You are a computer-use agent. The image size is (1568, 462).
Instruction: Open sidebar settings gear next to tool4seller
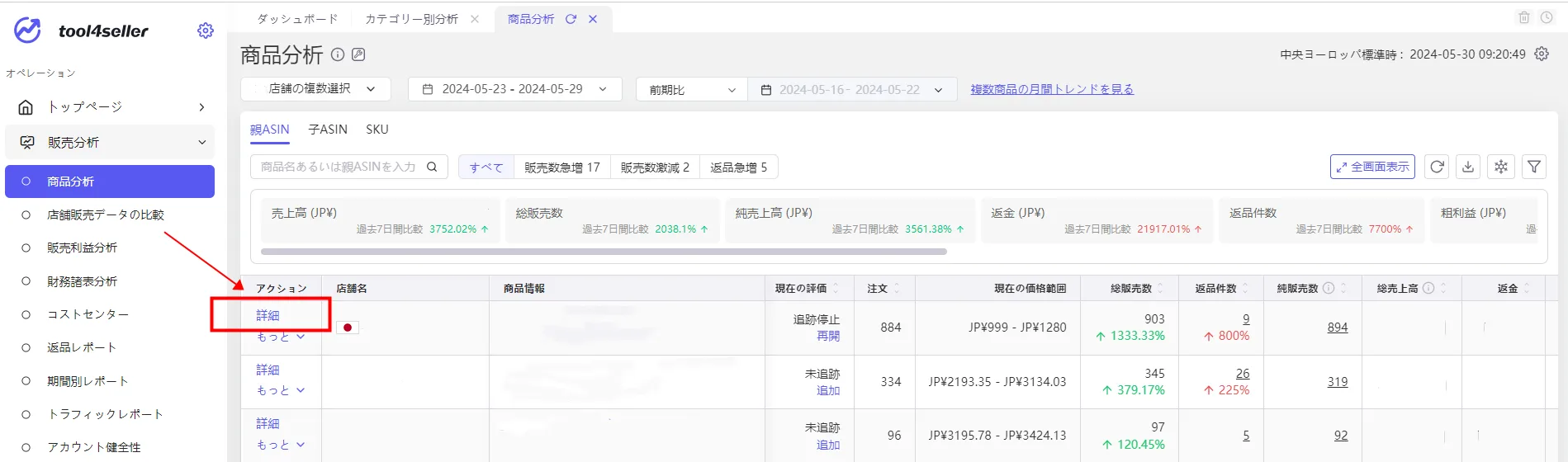(x=206, y=31)
